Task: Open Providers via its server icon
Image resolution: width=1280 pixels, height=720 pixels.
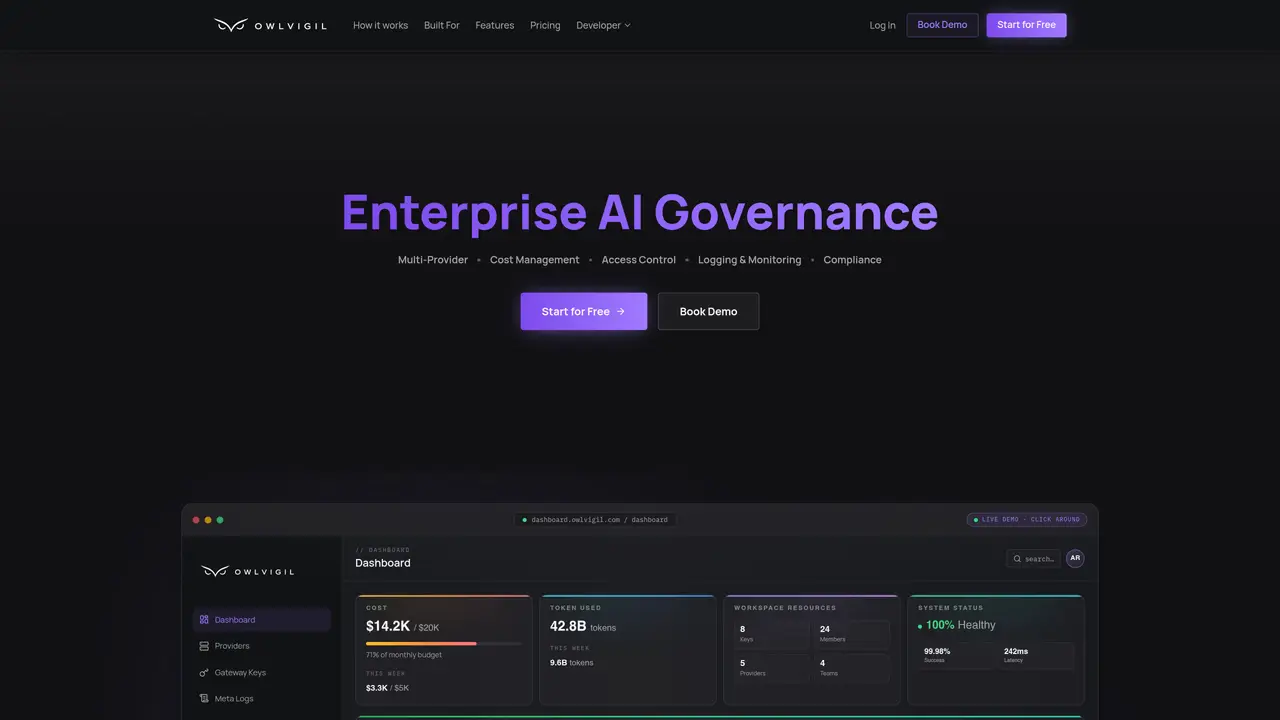Action: [204, 646]
